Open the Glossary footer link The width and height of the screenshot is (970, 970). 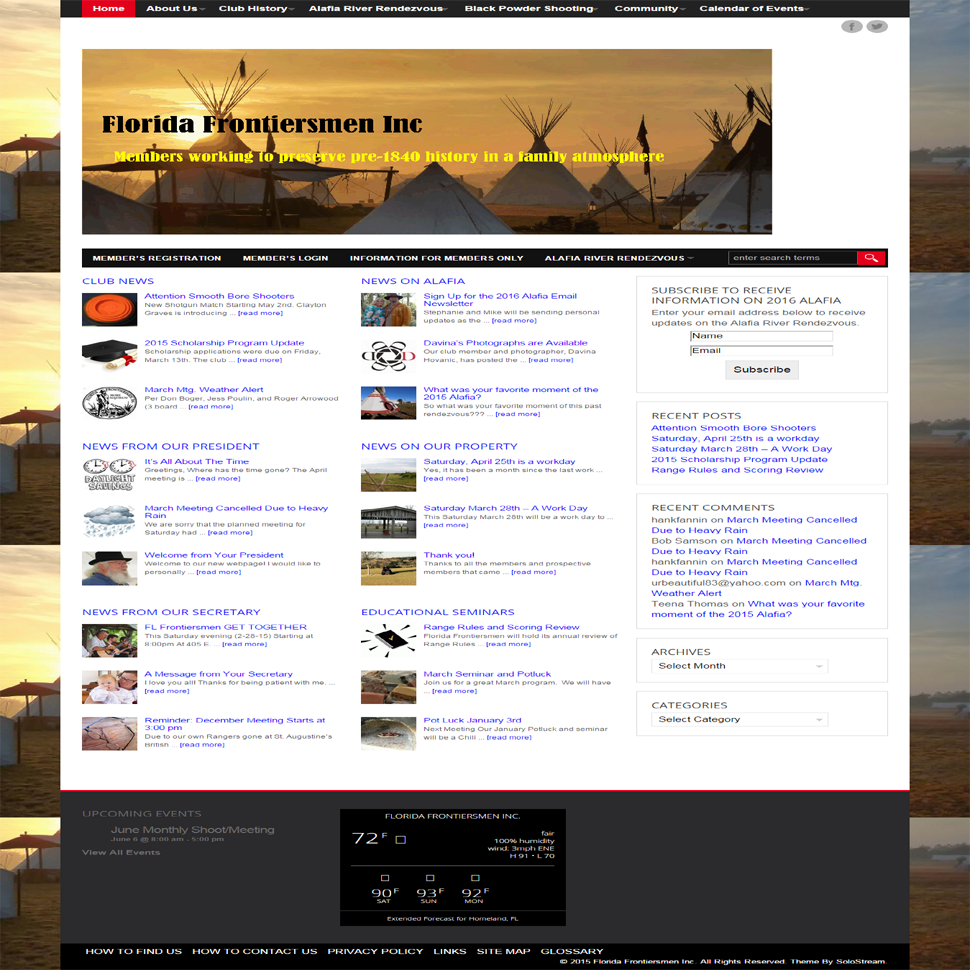click(x=572, y=951)
